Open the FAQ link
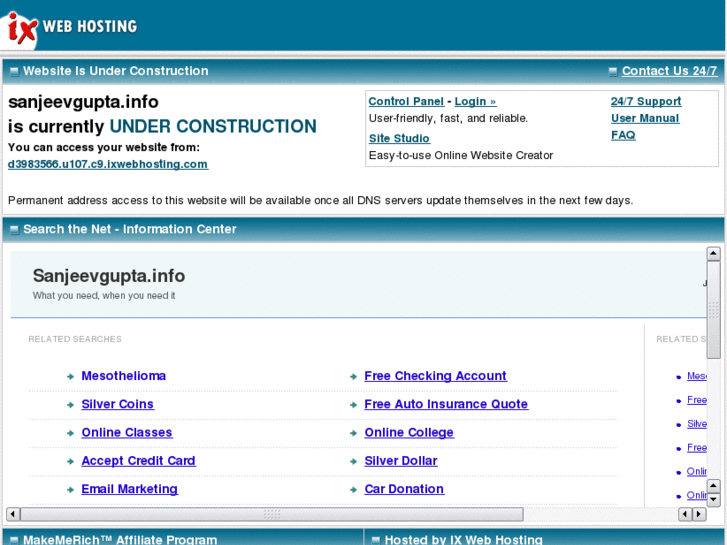 tap(623, 135)
